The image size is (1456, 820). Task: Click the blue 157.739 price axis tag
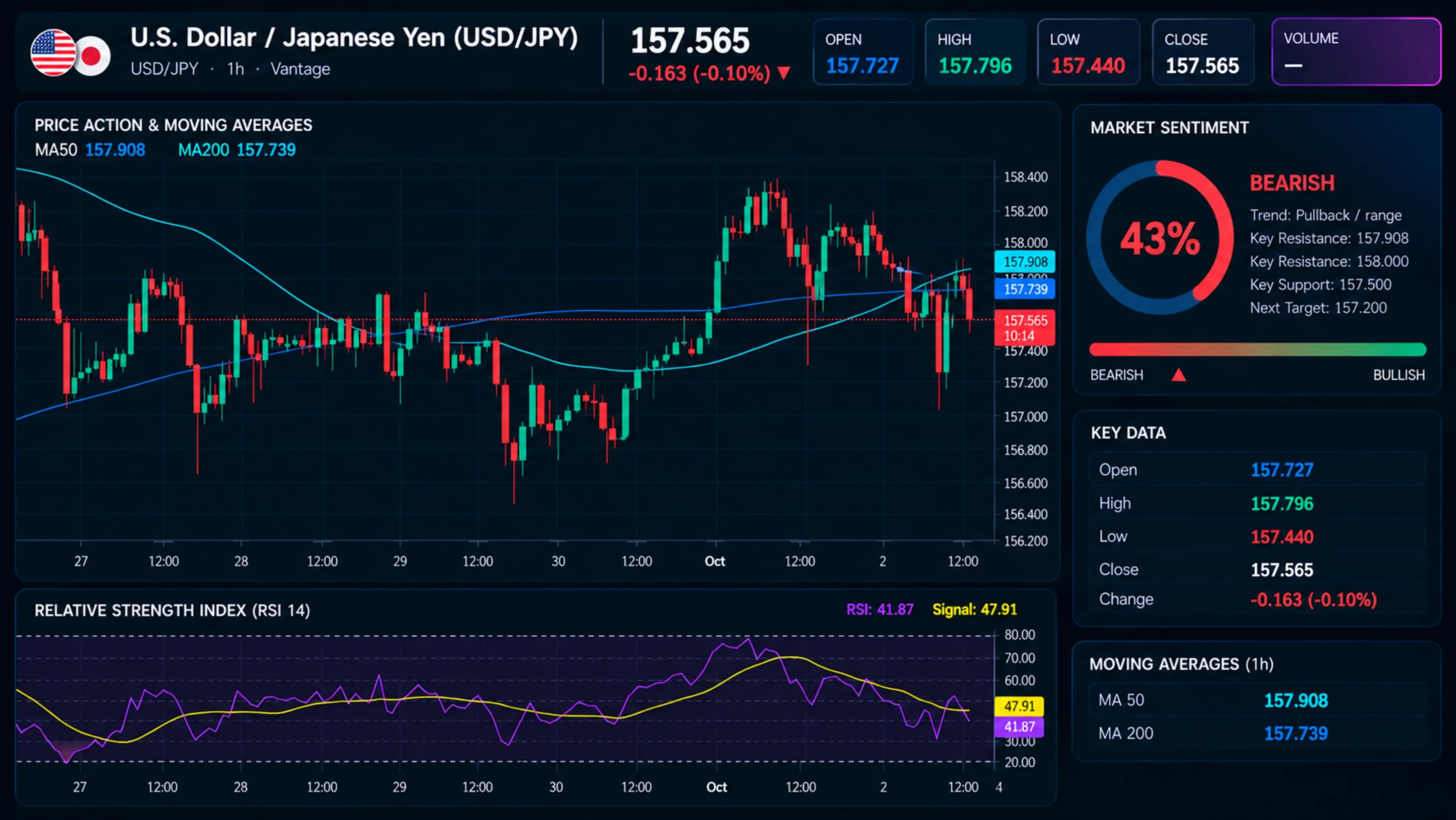click(x=1025, y=289)
